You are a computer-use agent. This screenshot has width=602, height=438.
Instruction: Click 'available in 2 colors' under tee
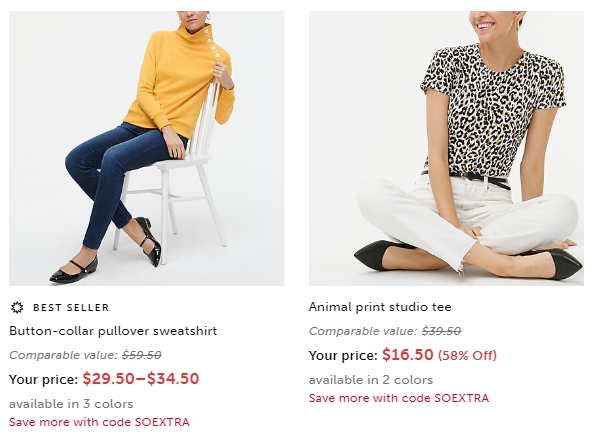pos(371,380)
